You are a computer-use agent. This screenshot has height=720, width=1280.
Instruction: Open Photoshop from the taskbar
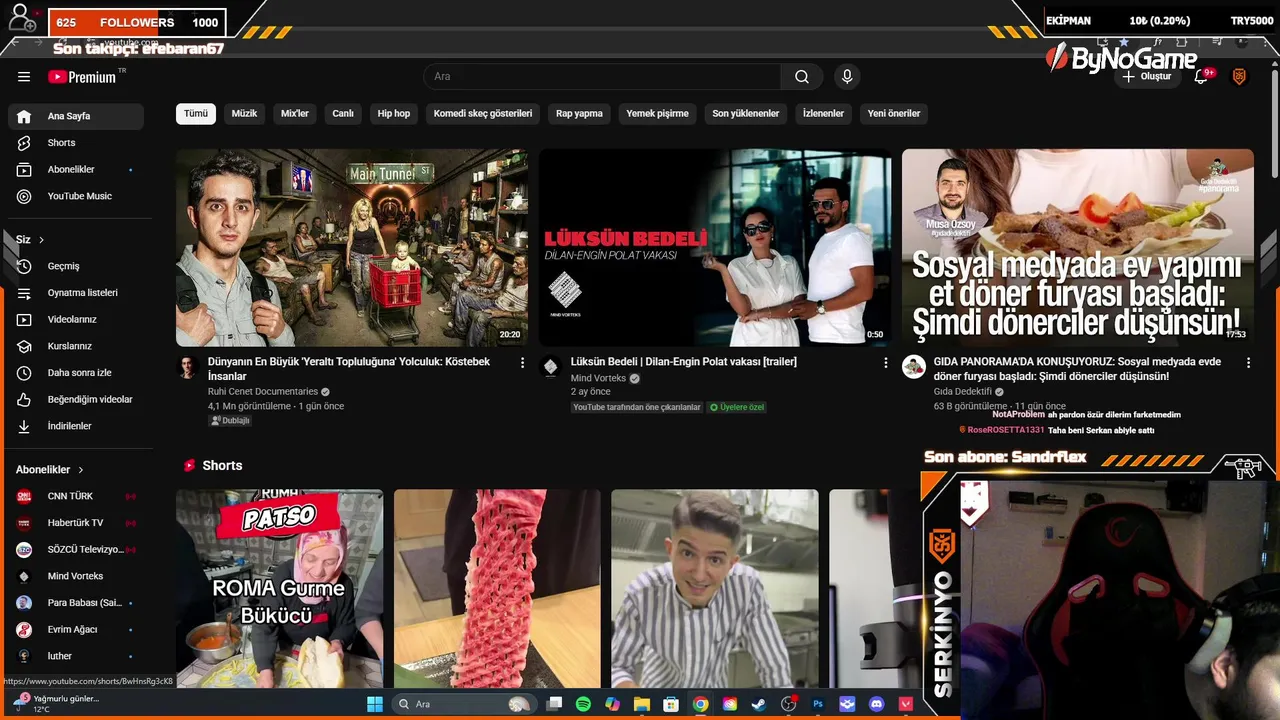click(818, 704)
